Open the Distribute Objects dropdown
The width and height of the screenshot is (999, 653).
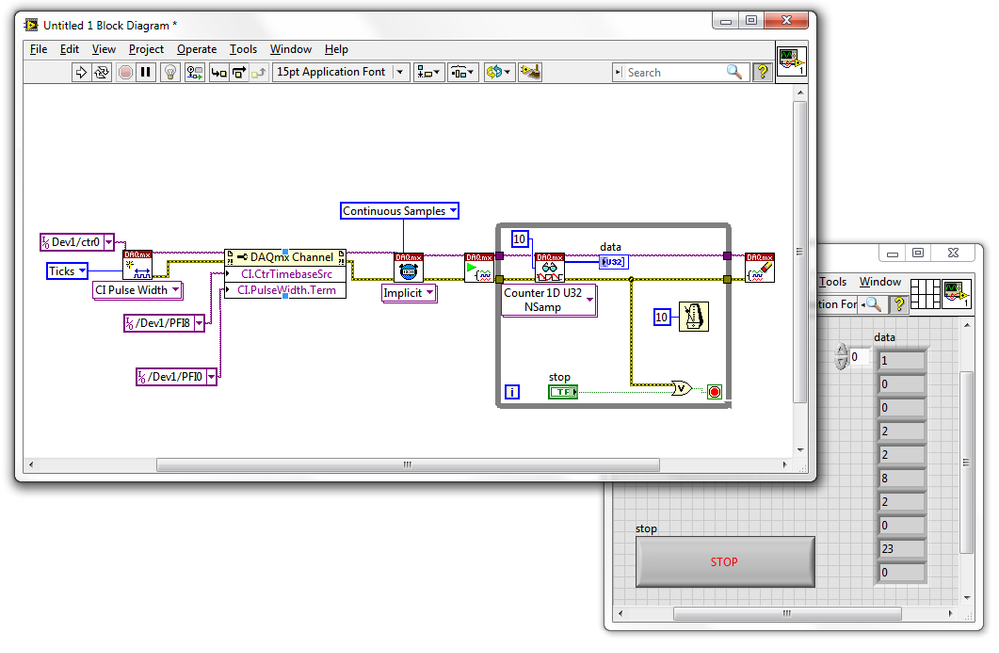point(463,73)
